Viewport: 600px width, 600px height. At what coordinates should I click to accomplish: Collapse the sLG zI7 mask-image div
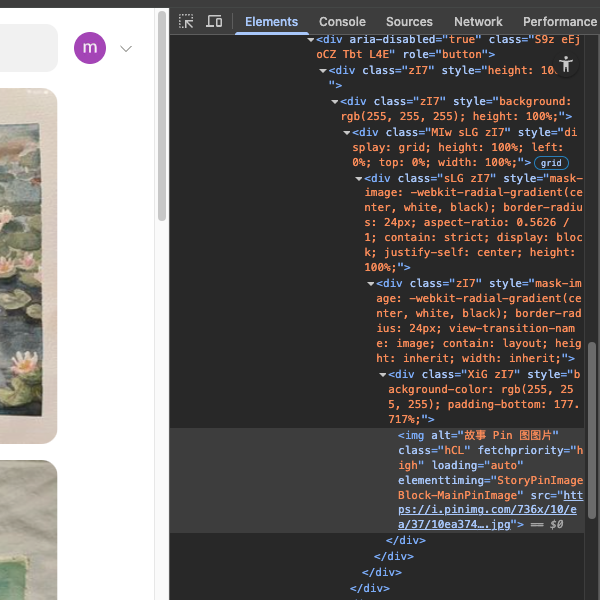click(x=359, y=179)
